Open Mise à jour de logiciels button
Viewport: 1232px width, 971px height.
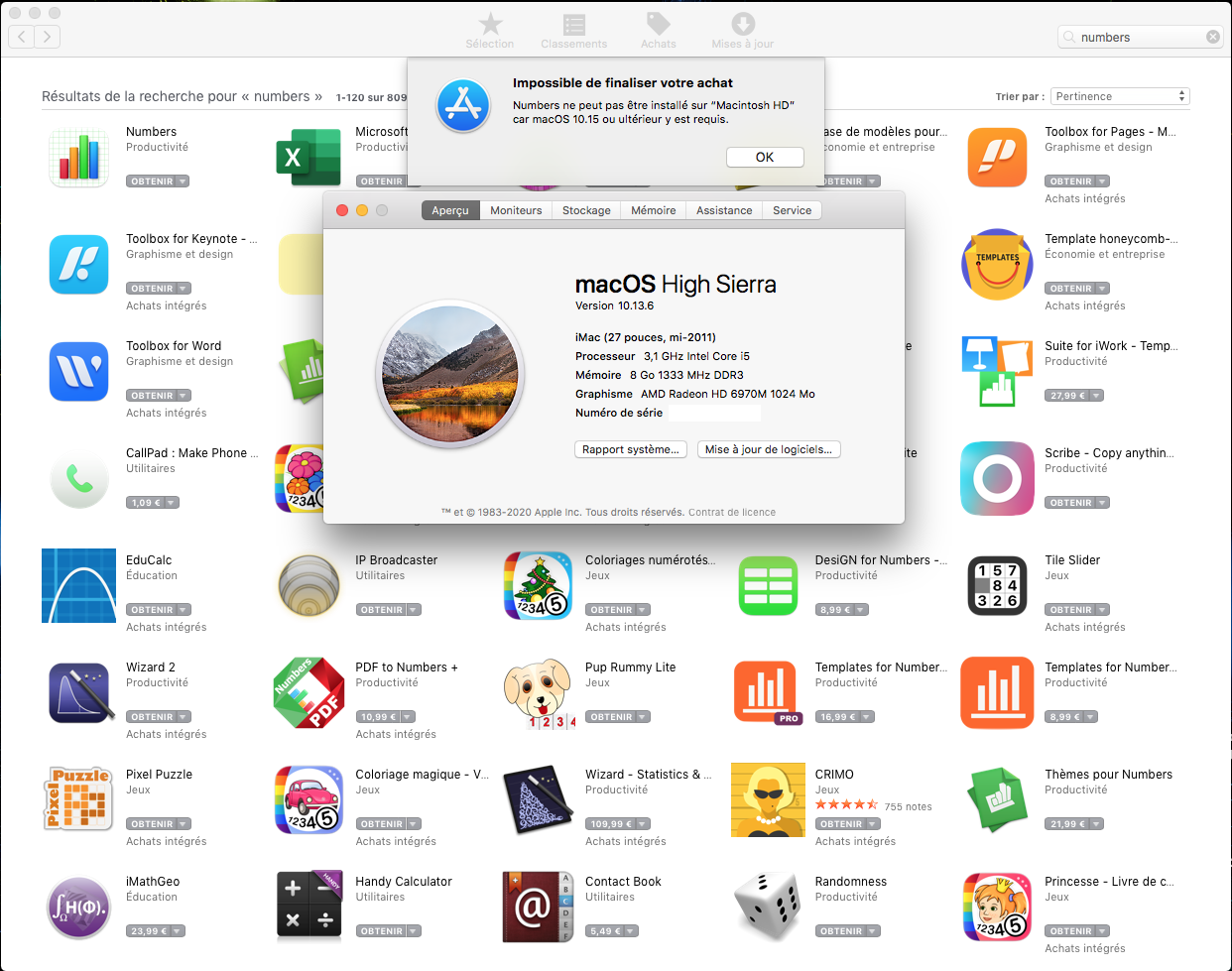[x=769, y=449]
